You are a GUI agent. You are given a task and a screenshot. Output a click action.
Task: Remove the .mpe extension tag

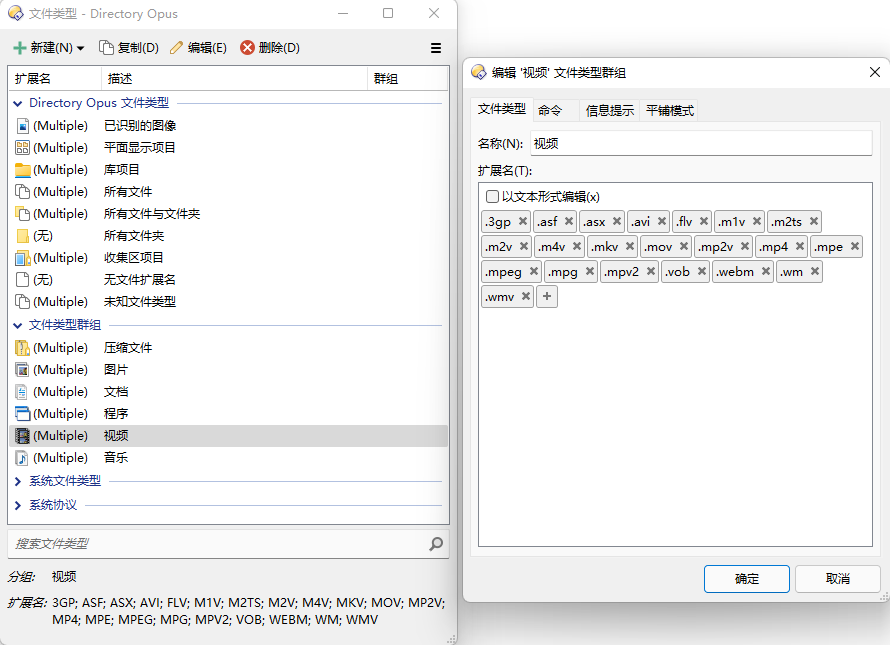coord(855,246)
